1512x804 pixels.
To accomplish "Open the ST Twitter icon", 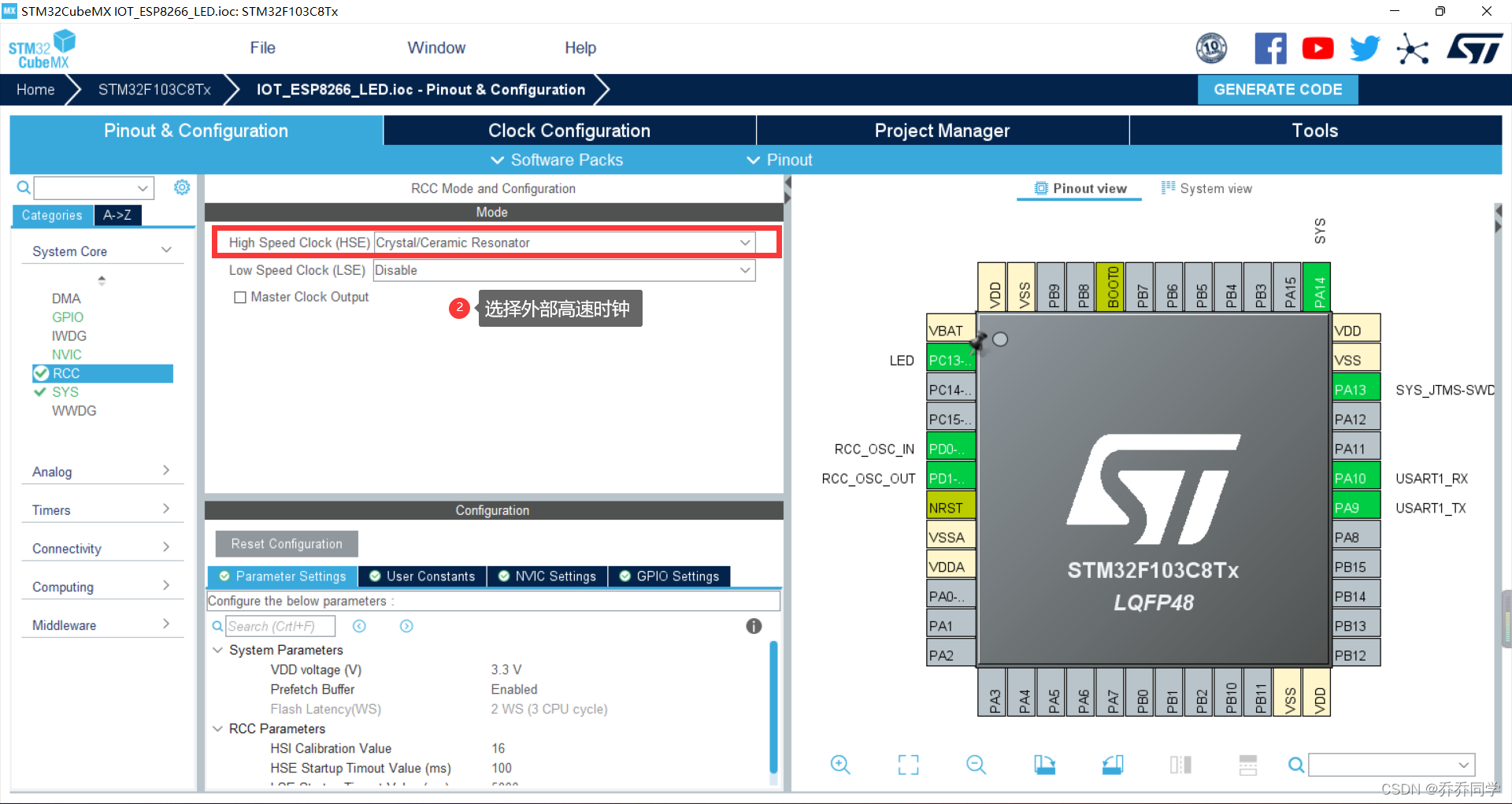I will point(1365,49).
